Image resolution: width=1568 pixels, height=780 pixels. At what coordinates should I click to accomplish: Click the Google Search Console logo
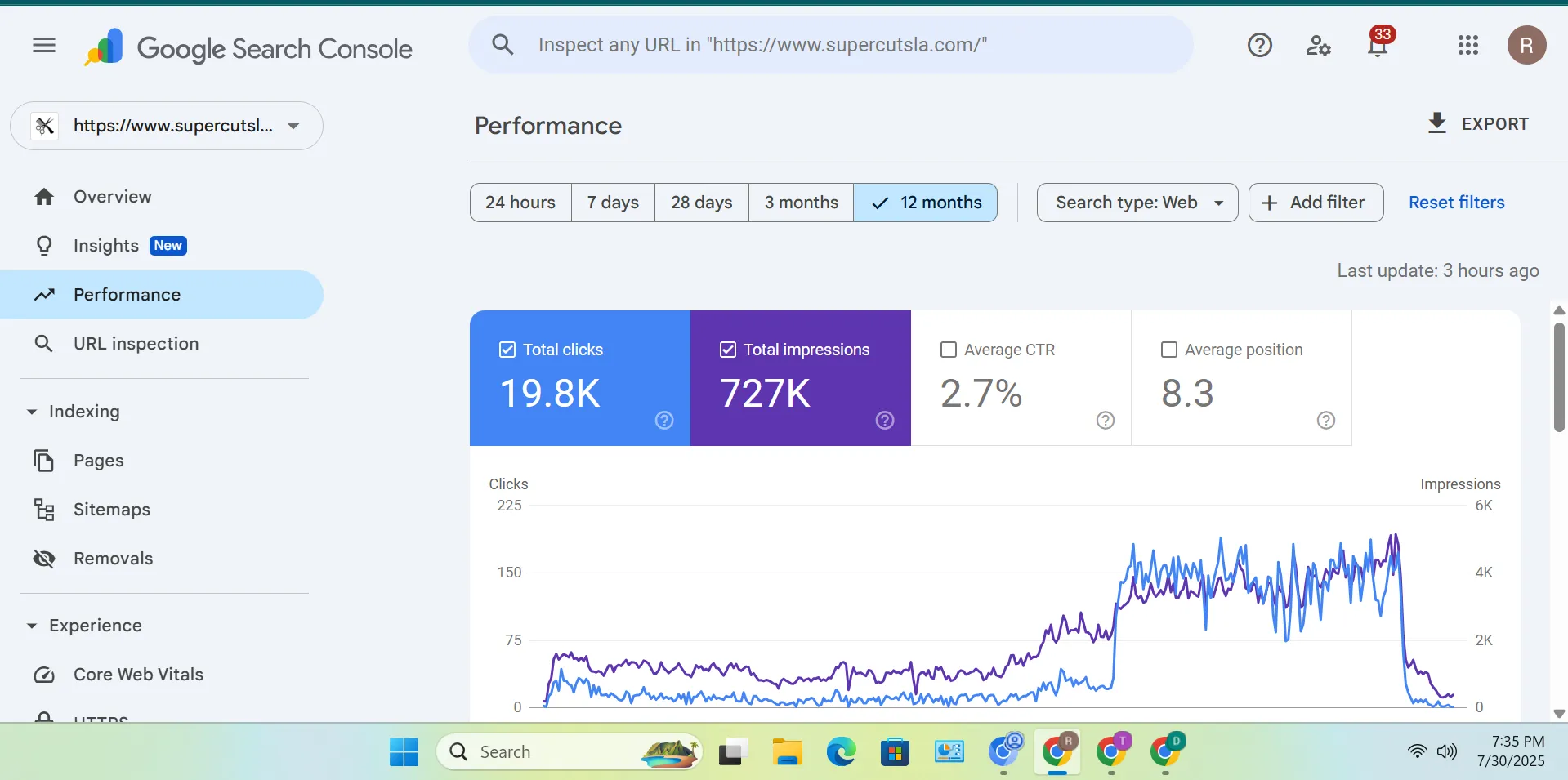pyautogui.click(x=248, y=48)
